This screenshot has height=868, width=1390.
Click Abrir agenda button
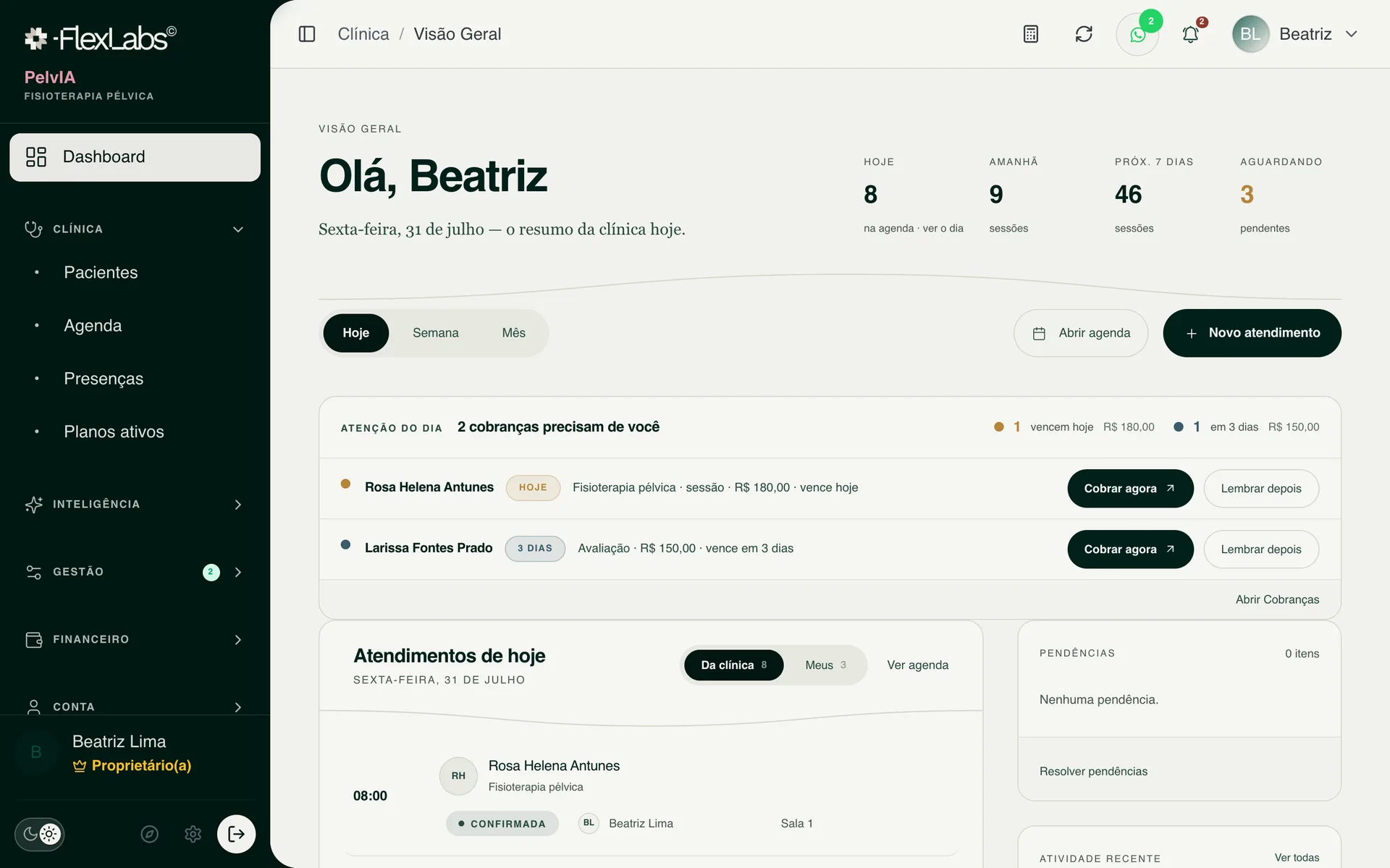coord(1080,333)
